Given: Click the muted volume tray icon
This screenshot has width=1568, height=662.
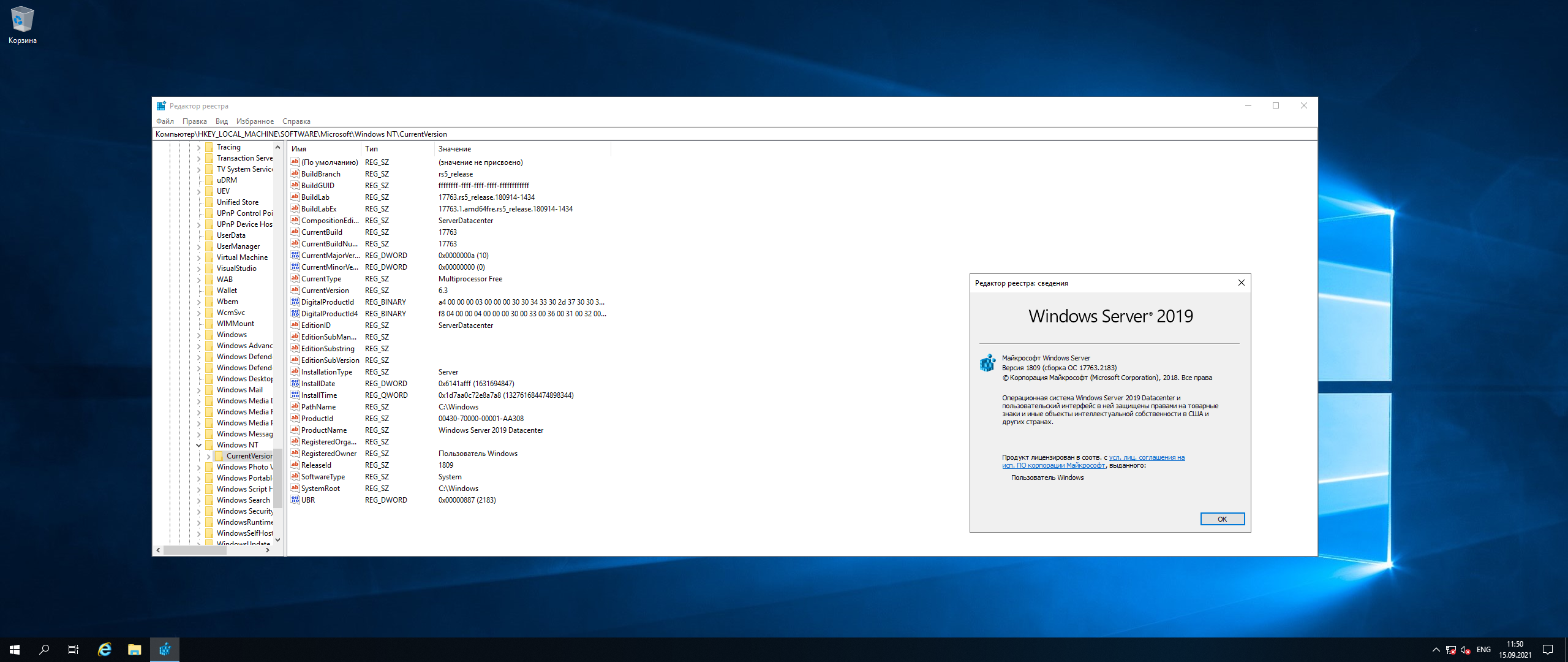Looking at the screenshot, I should [1465, 650].
